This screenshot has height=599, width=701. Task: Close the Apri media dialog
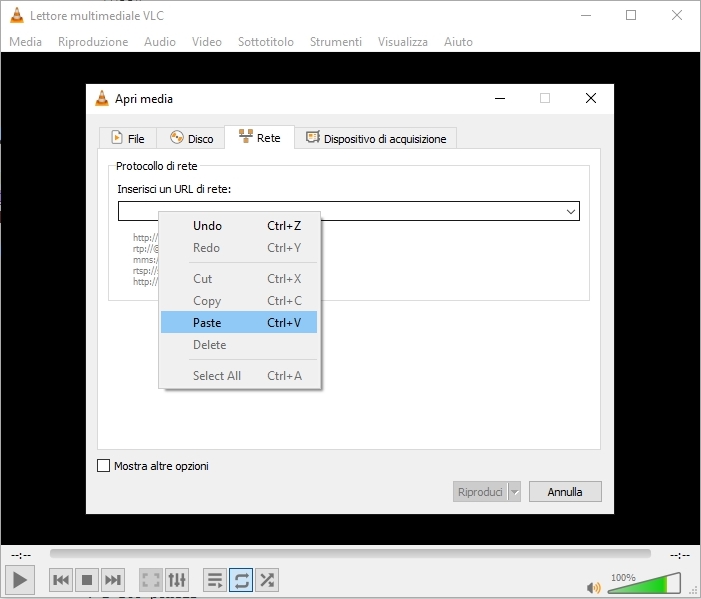(591, 98)
